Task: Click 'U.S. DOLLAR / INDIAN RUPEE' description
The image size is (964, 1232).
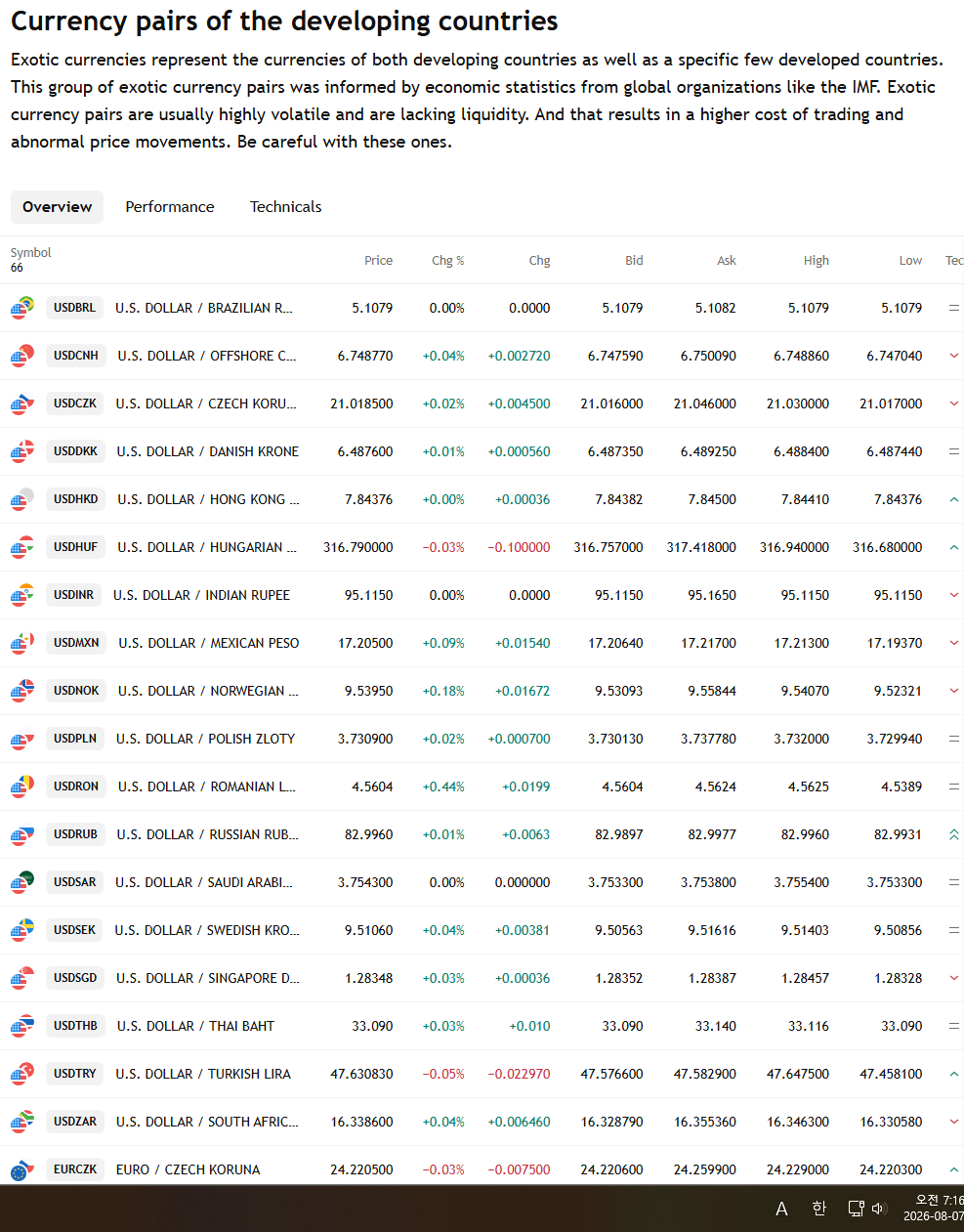Action: coord(201,595)
